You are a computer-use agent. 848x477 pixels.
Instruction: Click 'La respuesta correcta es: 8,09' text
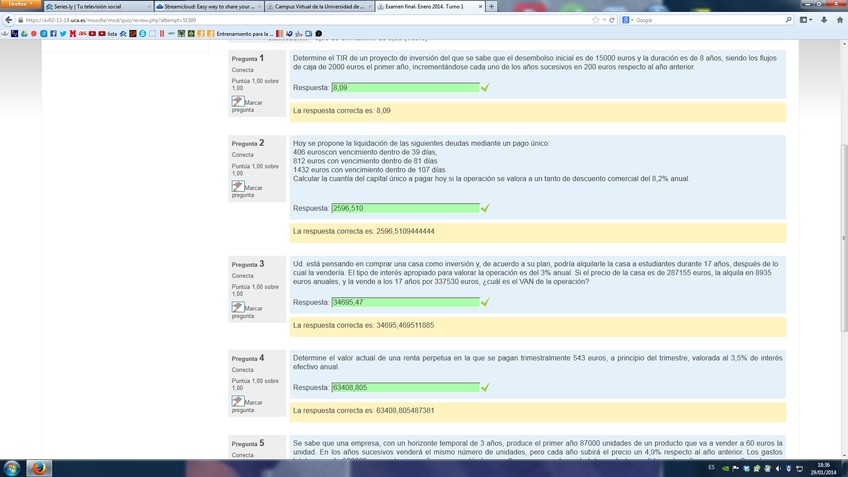(x=342, y=111)
